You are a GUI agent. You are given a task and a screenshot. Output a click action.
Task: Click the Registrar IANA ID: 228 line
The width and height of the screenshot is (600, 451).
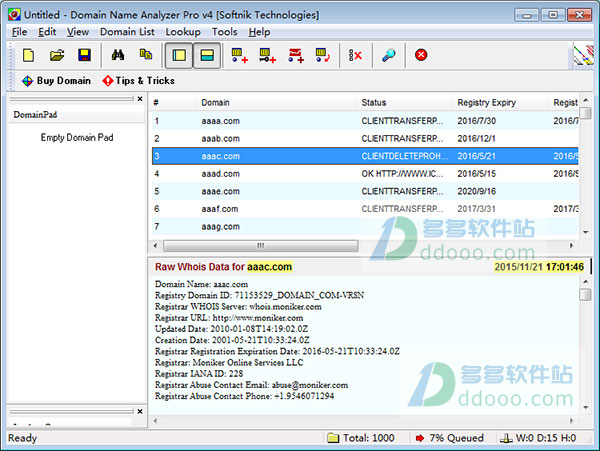coord(199,374)
